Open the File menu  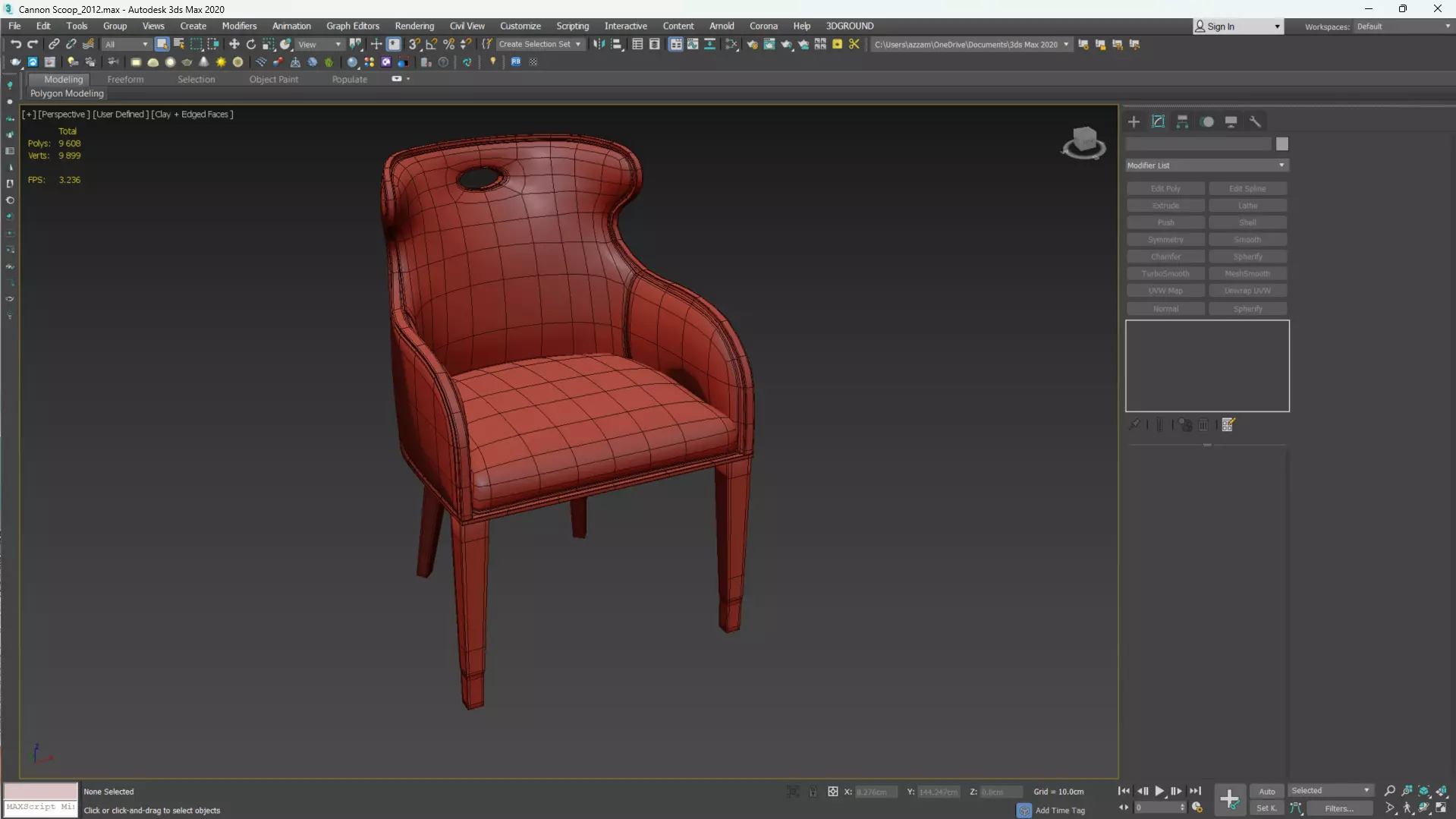click(14, 26)
